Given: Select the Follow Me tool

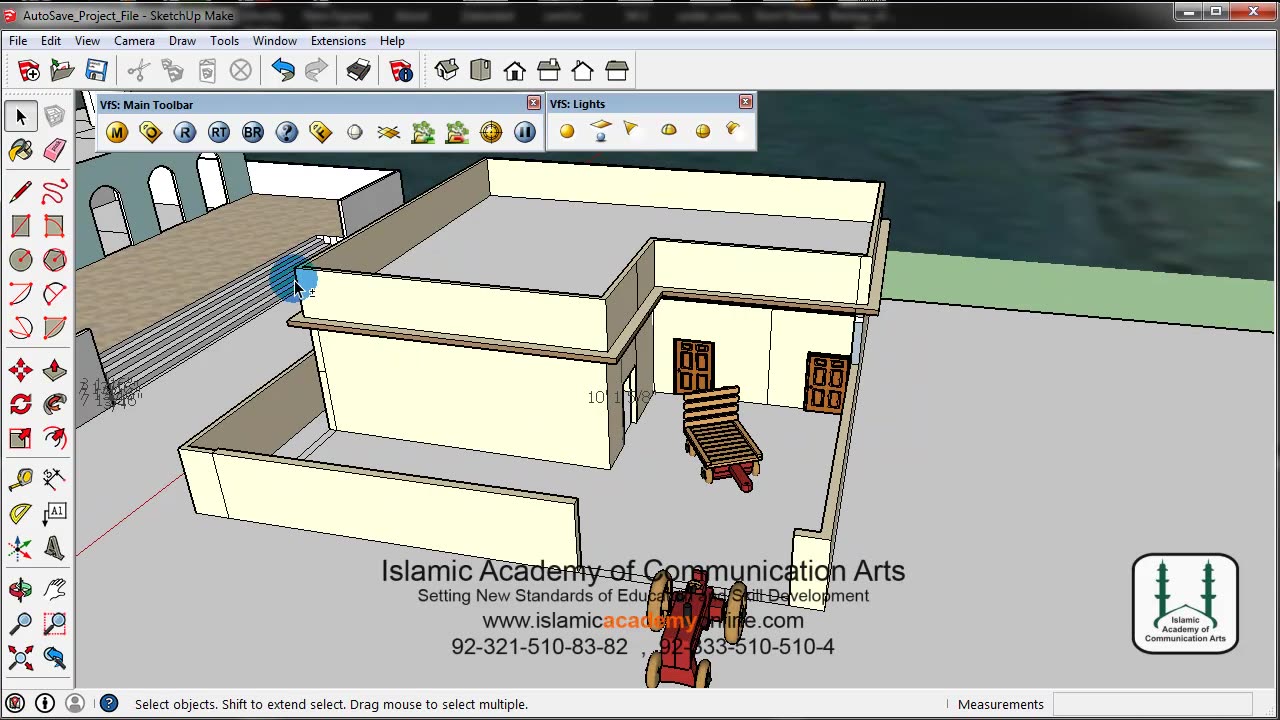Looking at the screenshot, I should pos(55,404).
